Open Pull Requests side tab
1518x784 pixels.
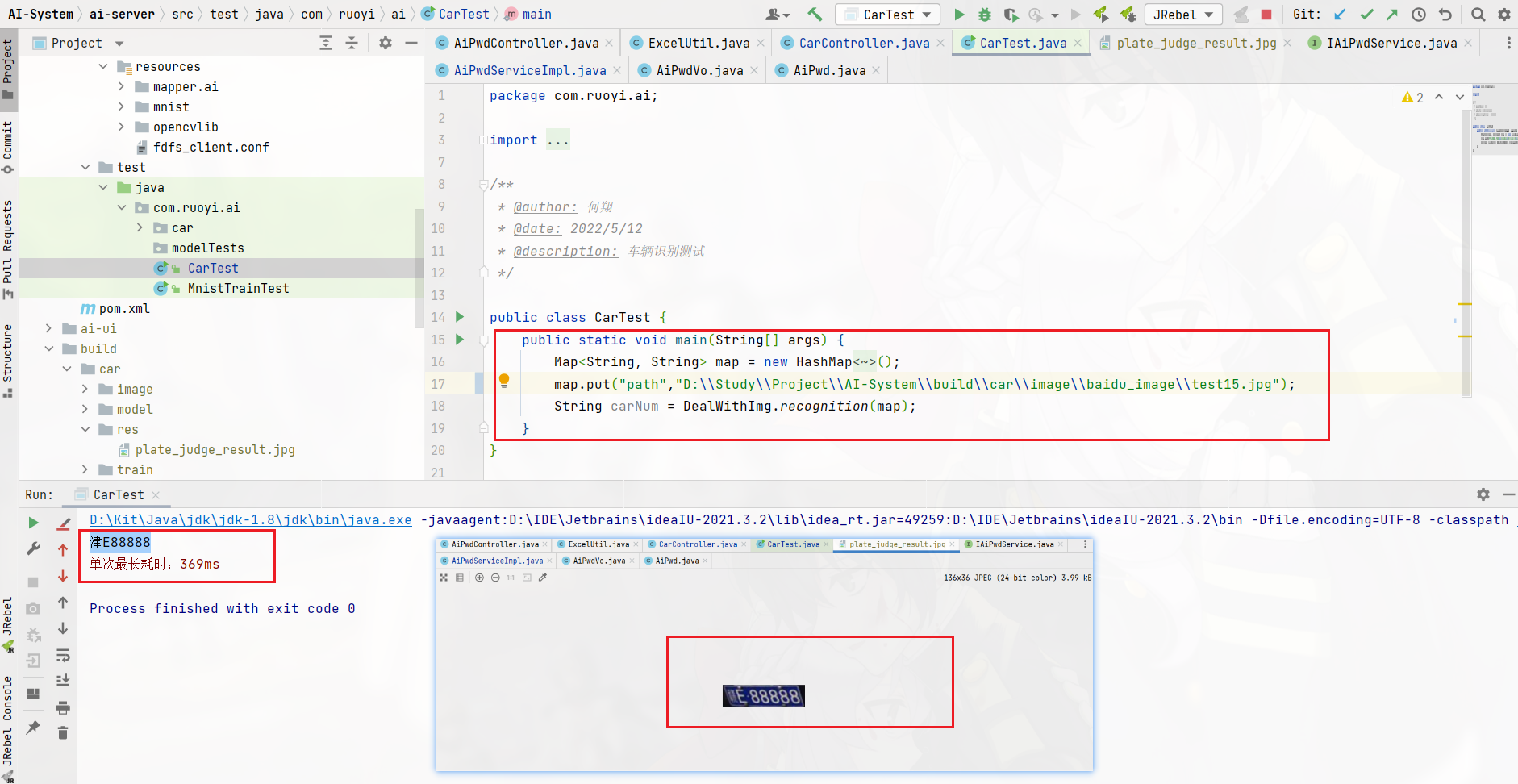(x=8, y=248)
